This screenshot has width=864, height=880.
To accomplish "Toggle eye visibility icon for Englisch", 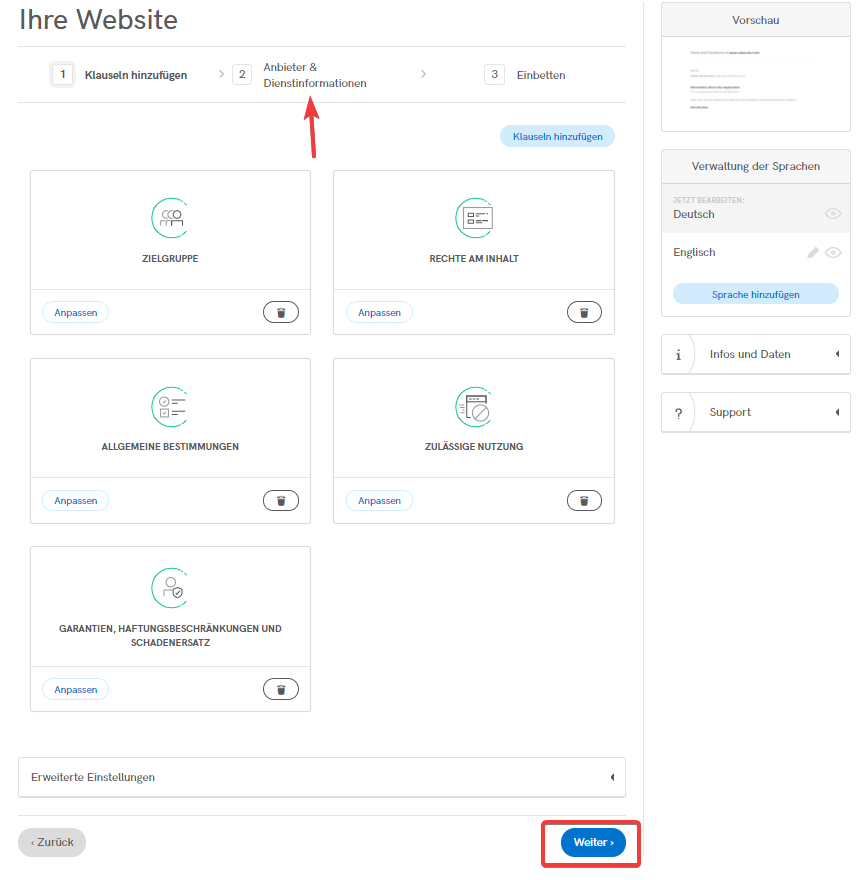I will coord(833,253).
